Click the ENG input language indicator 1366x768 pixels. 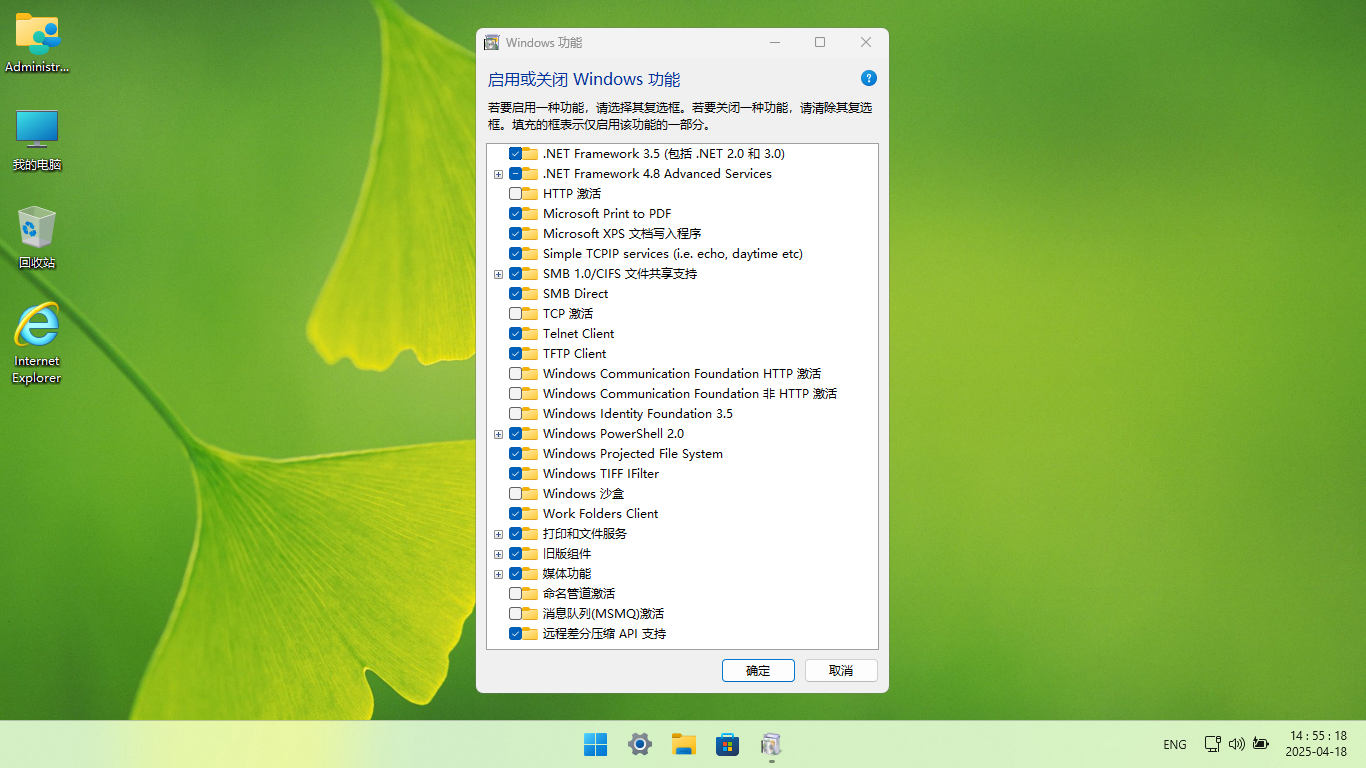click(1175, 744)
